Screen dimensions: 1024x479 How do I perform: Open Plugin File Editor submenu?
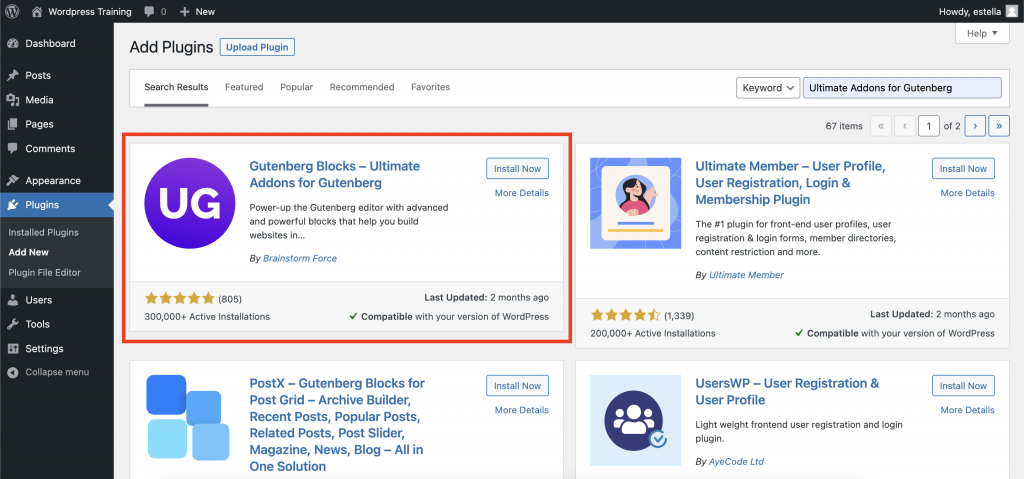[x=44, y=273]
